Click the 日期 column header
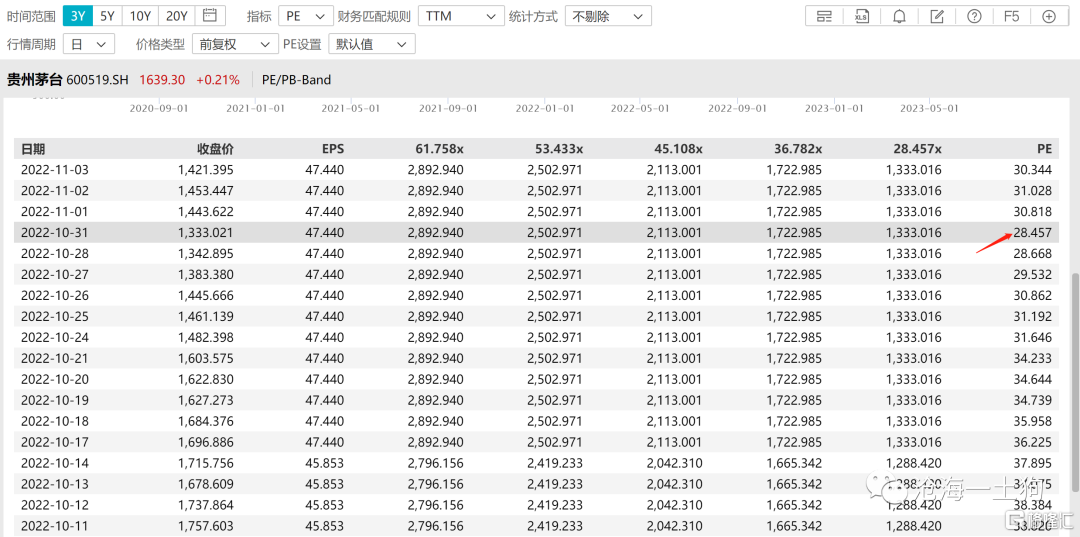Image resolution: width=1080 pixels, height=537 pixels. point(33,149)
